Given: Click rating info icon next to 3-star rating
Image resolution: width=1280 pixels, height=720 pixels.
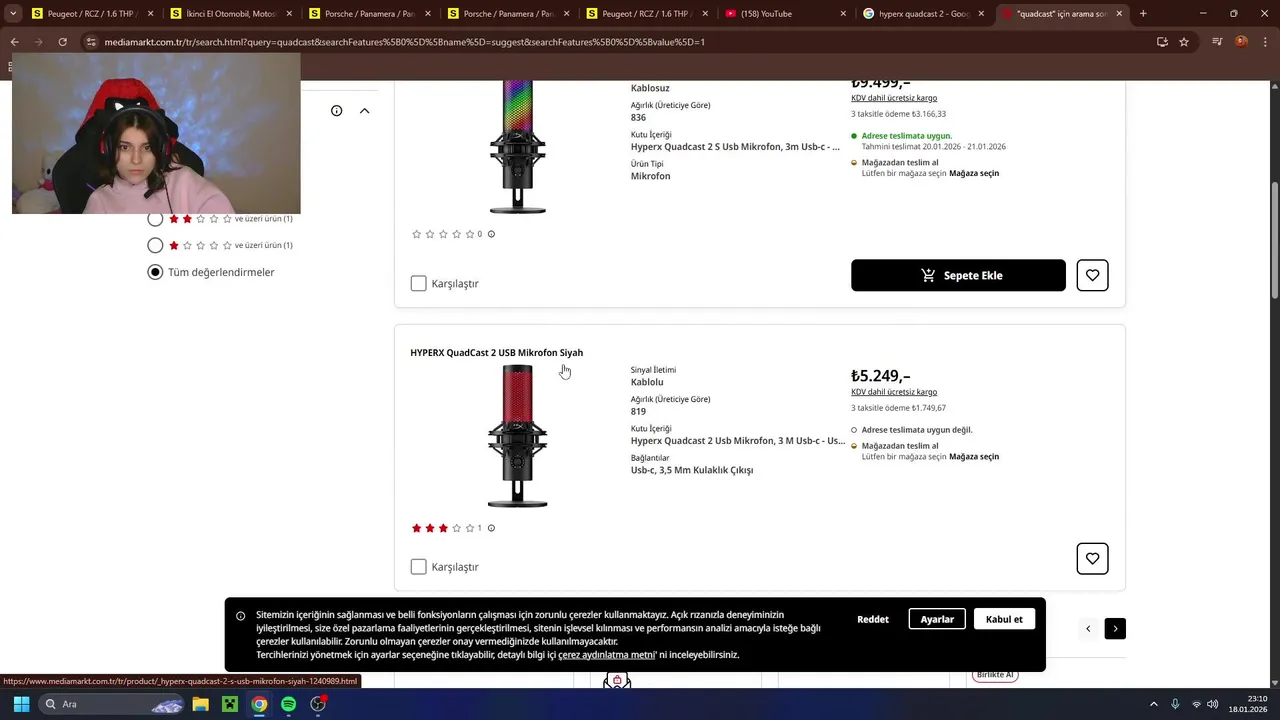Looking at the screenshot, I should click(x=491, y=528).
